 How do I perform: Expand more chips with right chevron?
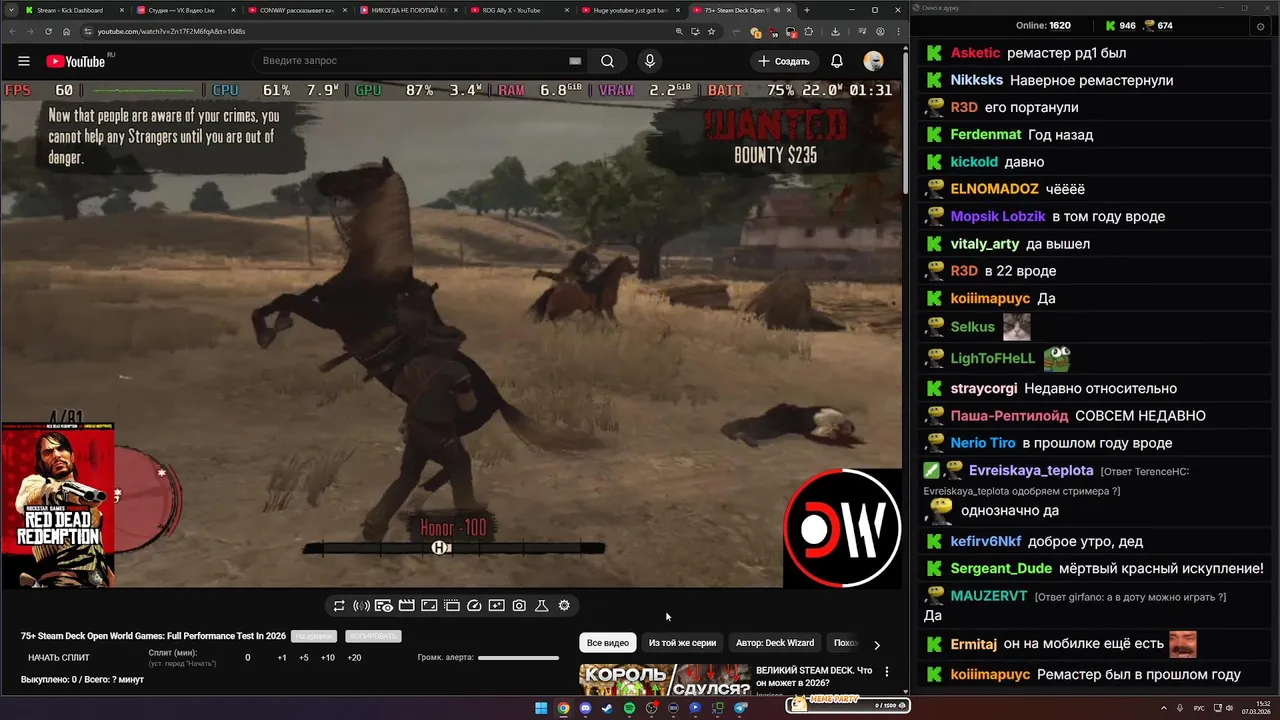(877, 645)
